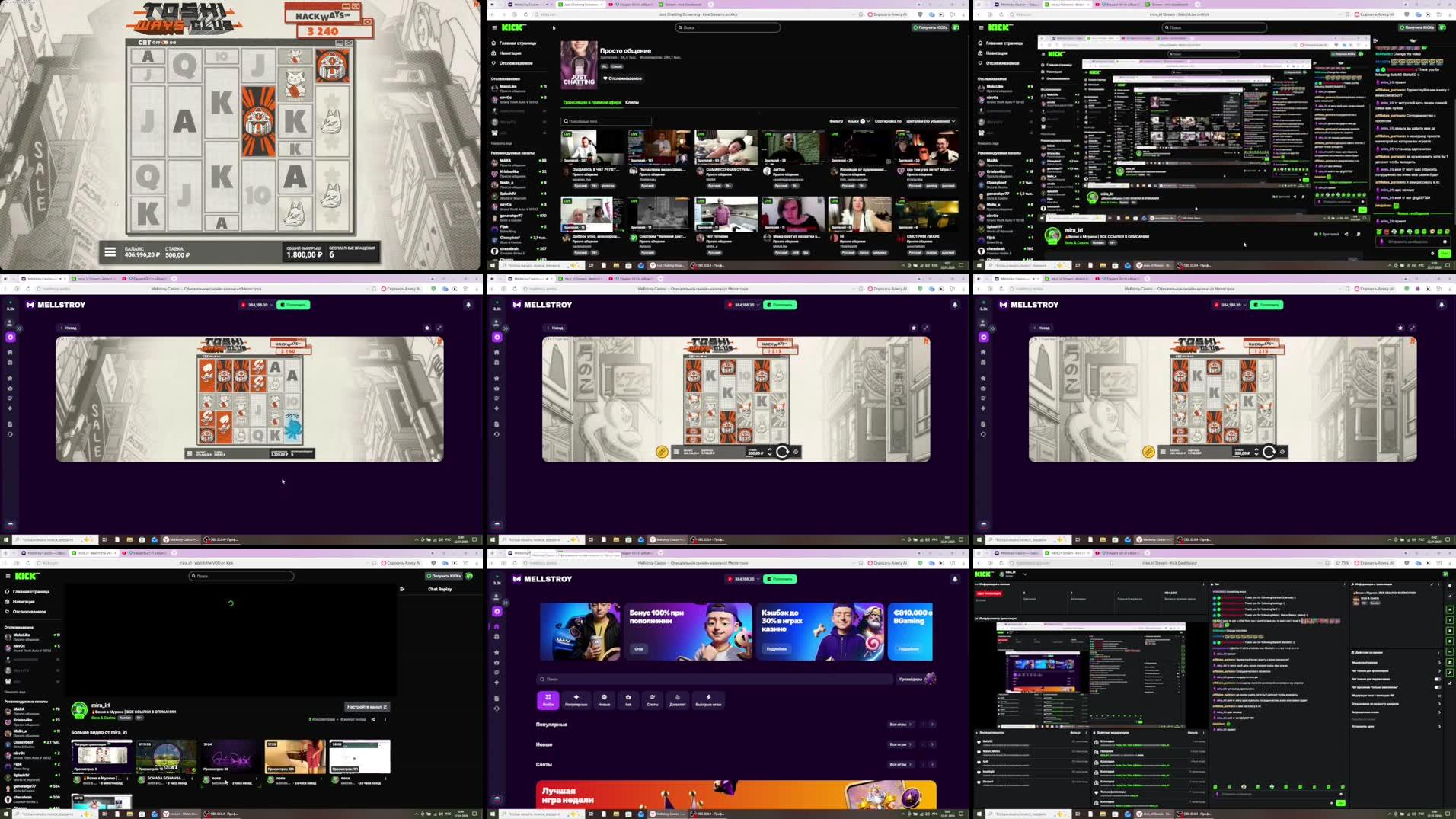
Task: Switch to the Клипы tab on Kick
Action: (x=632, y=102)
